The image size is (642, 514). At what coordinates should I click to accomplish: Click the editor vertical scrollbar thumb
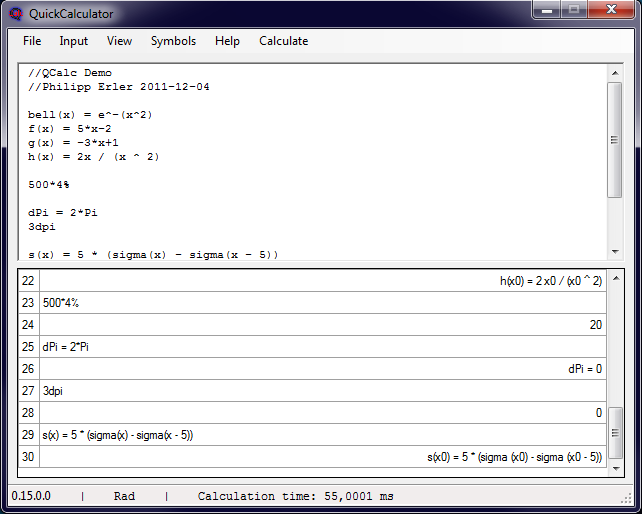click(615, 140)
